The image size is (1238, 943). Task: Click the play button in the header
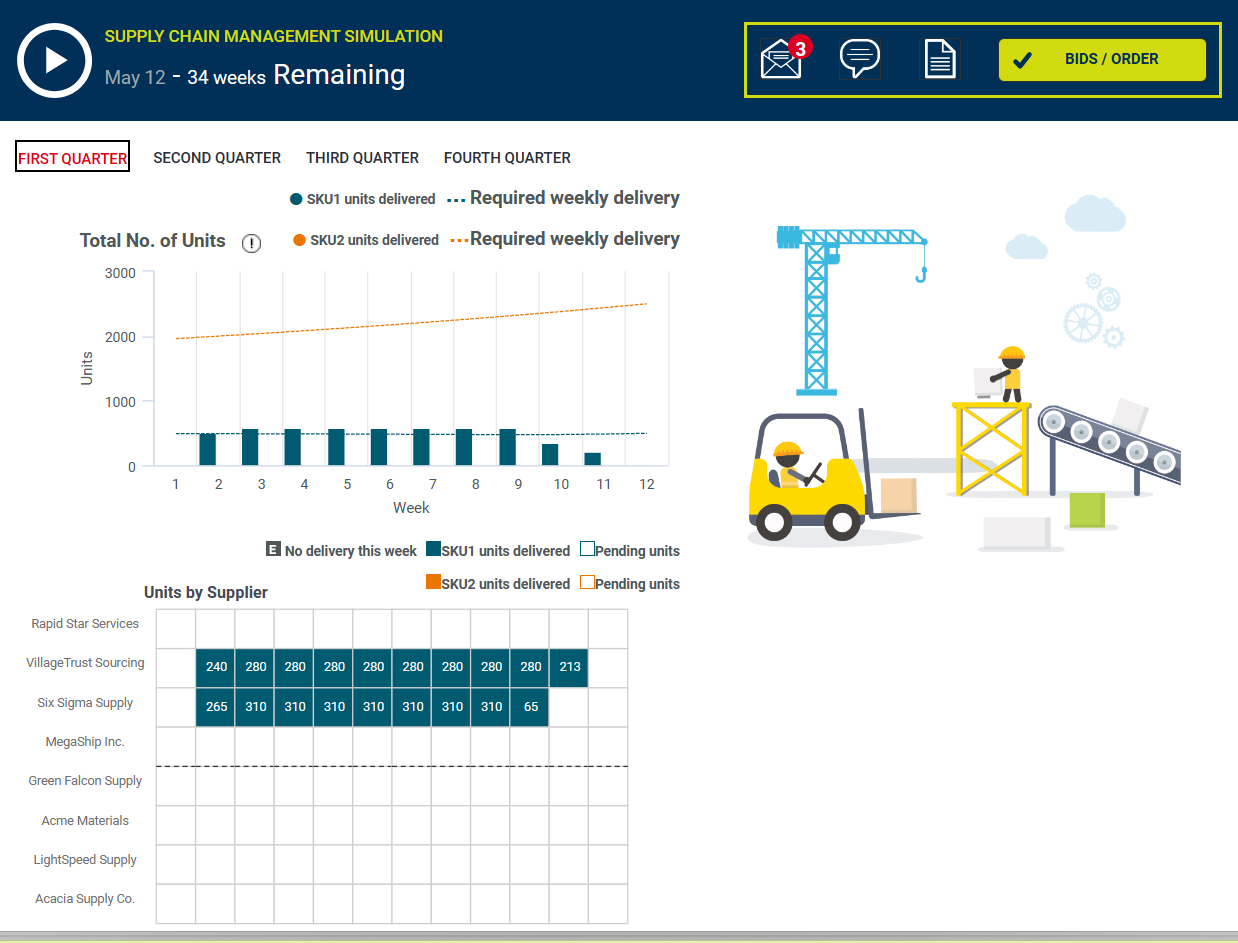[x=55, y=60]
